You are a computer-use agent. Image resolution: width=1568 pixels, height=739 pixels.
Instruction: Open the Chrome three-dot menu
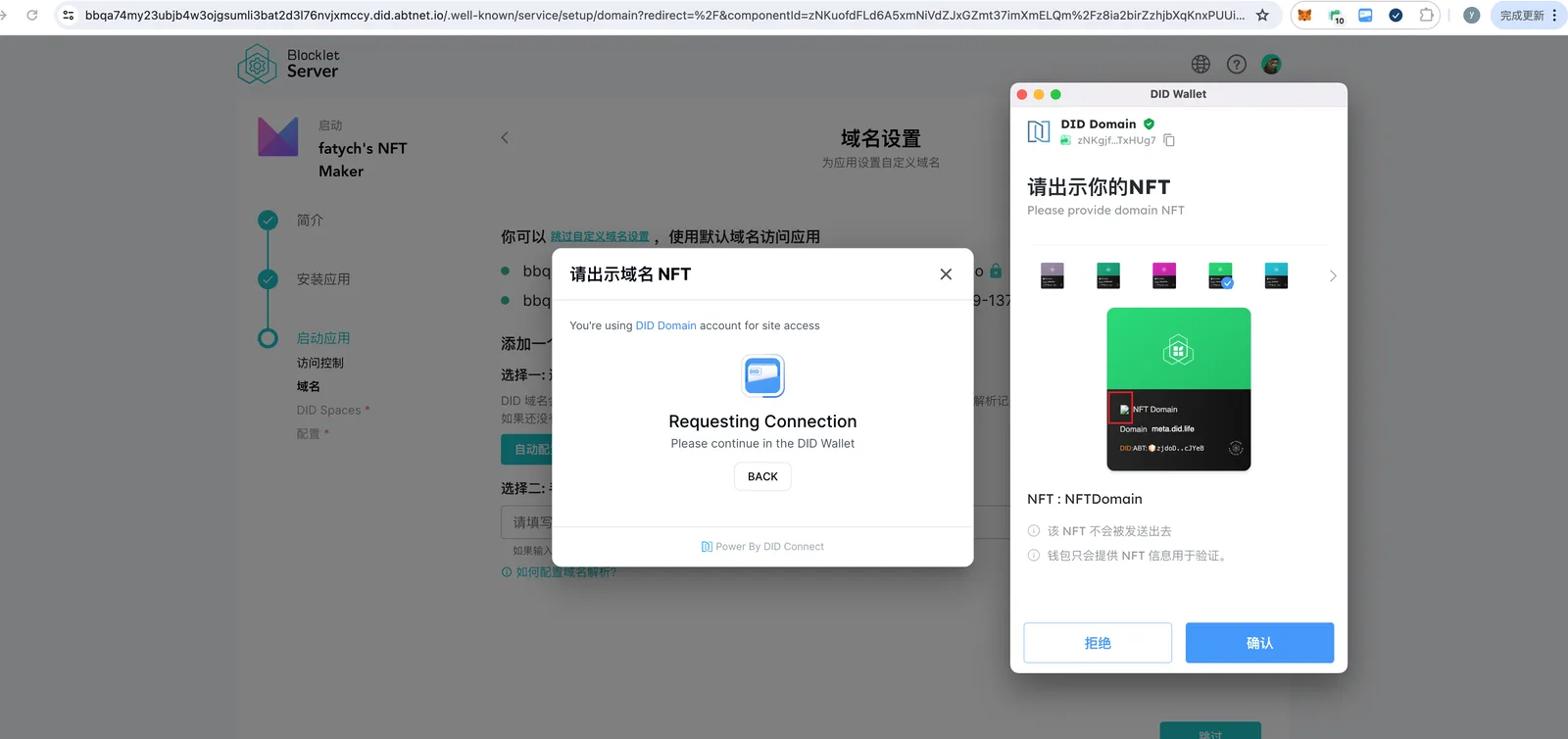(1555, 16)
